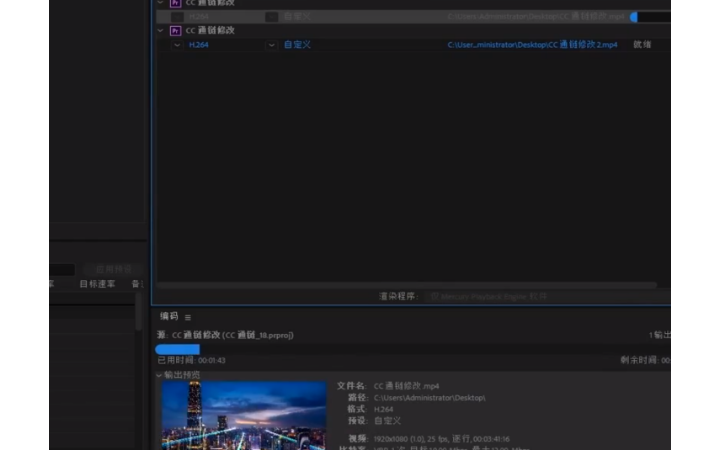Collapse the 输出预览 section
The width and height of the screenshot is (720, 450).
[x=159, y=375]
